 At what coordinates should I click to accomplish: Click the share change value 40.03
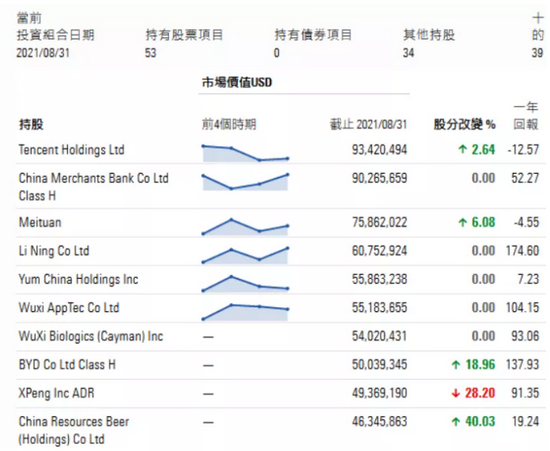(x=480, y=421)
